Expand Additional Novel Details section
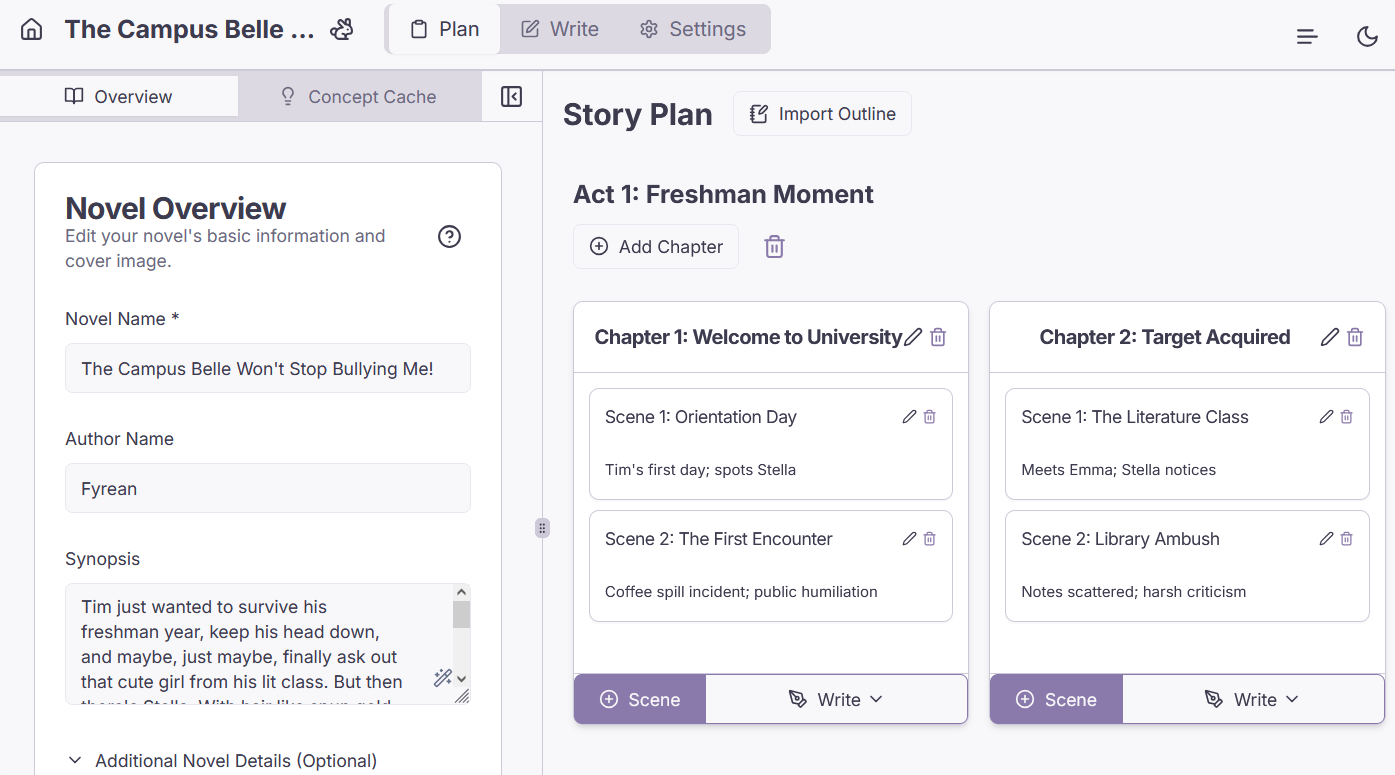The height and width of the screenshot is (775, 1395). (221, 760)
